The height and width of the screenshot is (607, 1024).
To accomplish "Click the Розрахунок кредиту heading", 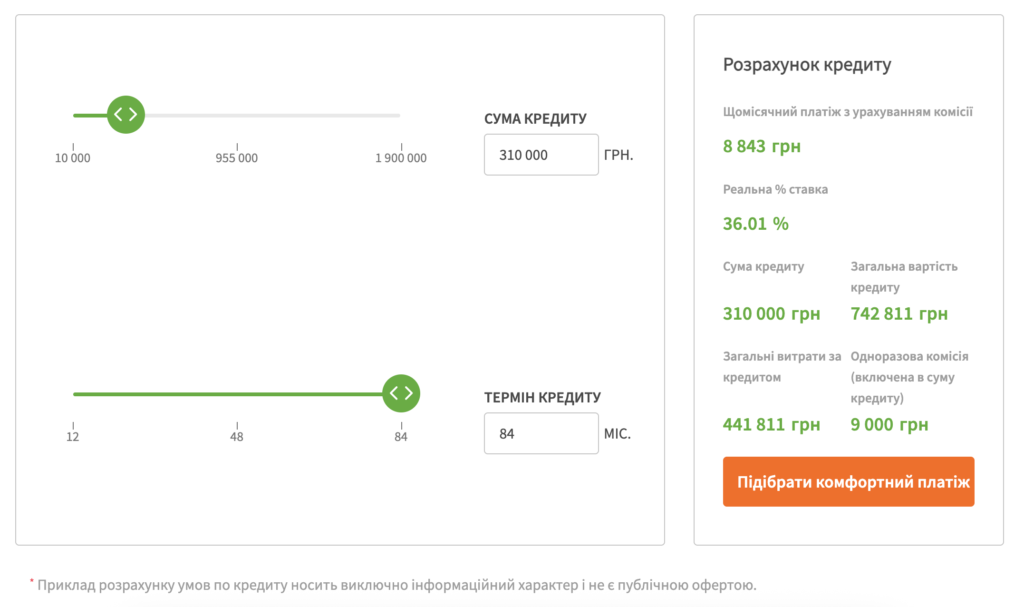I will tap(807, 65).
